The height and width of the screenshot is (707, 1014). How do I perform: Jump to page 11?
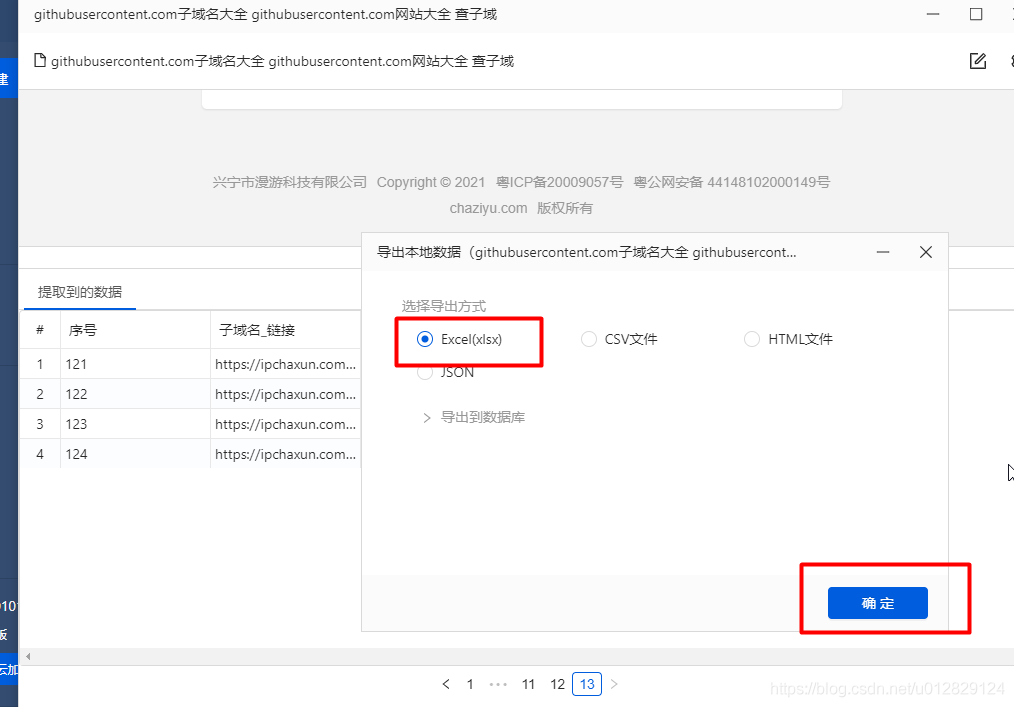click(x=528, y=684)
